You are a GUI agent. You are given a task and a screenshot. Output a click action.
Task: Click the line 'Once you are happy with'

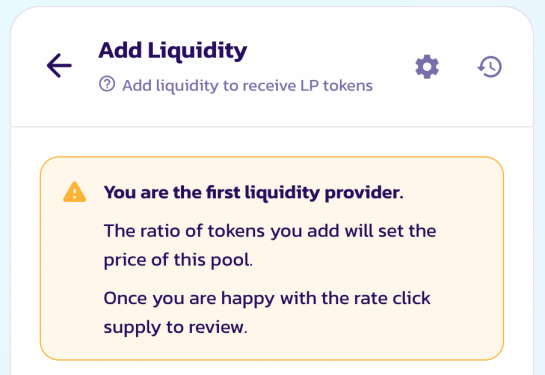coord(210,299)
